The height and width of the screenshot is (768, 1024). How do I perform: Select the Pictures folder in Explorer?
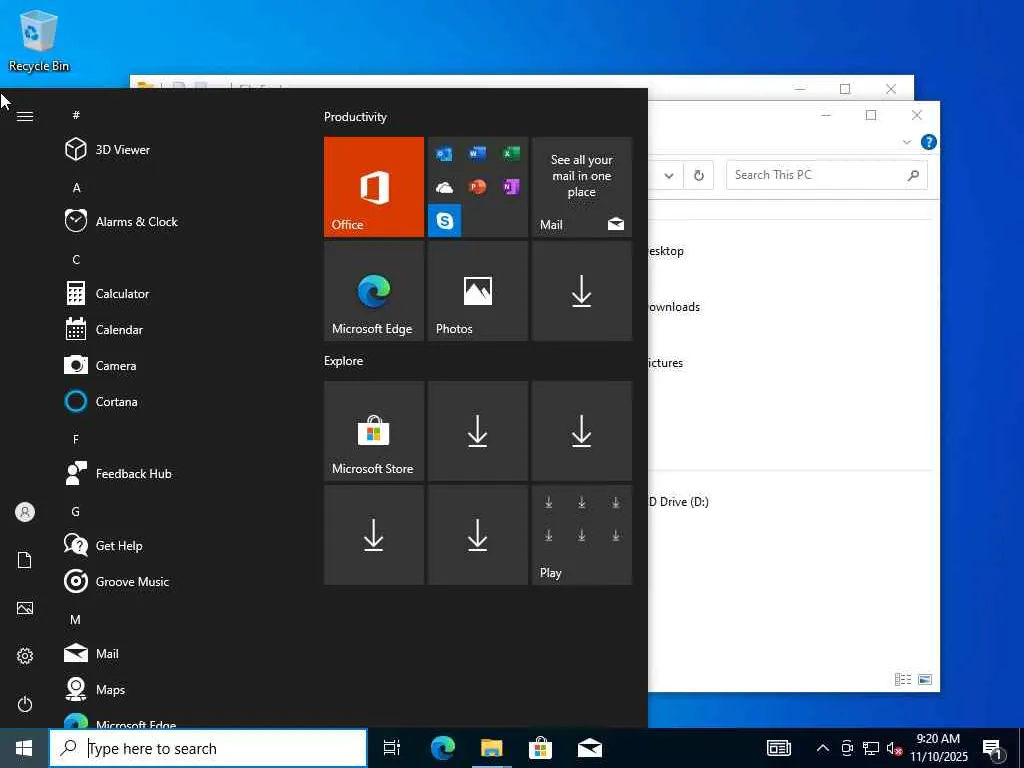click(665, 363)
